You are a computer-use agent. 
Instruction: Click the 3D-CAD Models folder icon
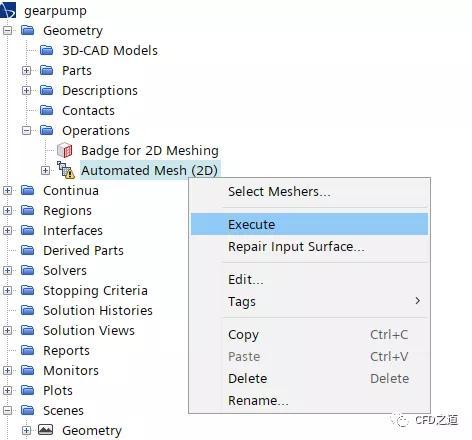coord(47,50)
